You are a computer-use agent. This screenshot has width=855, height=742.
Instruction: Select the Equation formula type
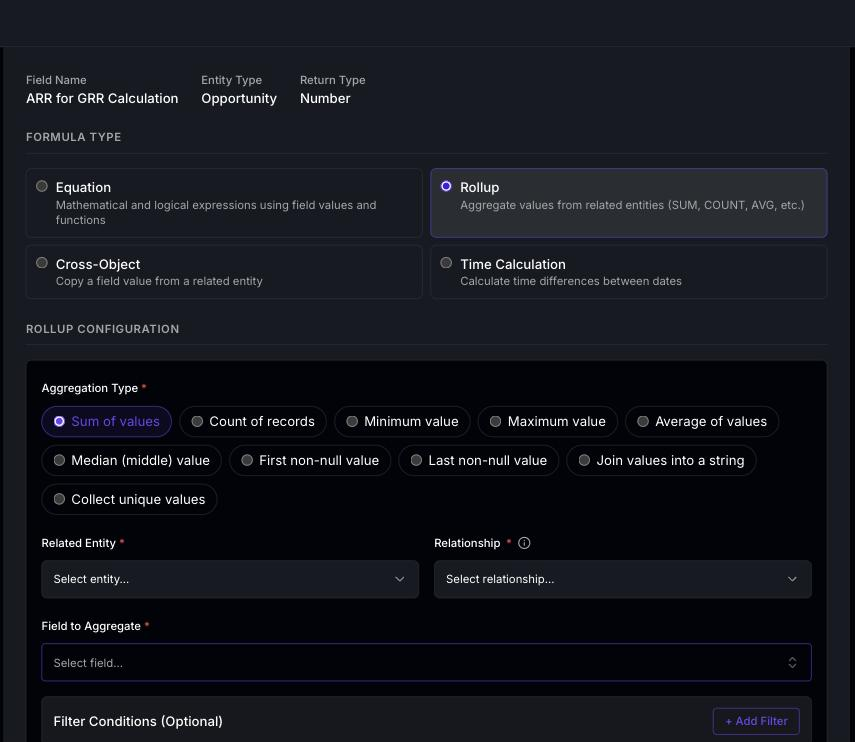tap(224, 202)
